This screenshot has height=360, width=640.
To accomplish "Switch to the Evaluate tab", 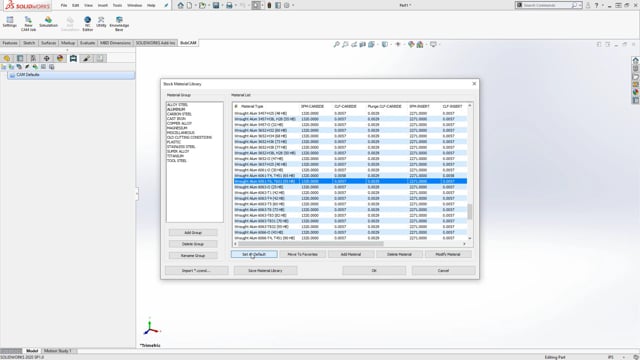I will pyautogui.click(x=87, y=43).
